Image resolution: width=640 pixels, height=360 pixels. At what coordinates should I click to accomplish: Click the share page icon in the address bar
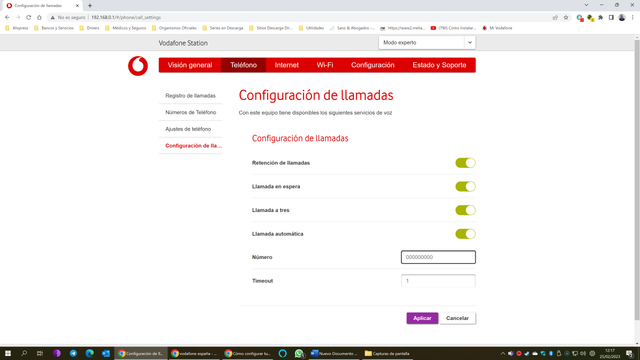[555, 18]
